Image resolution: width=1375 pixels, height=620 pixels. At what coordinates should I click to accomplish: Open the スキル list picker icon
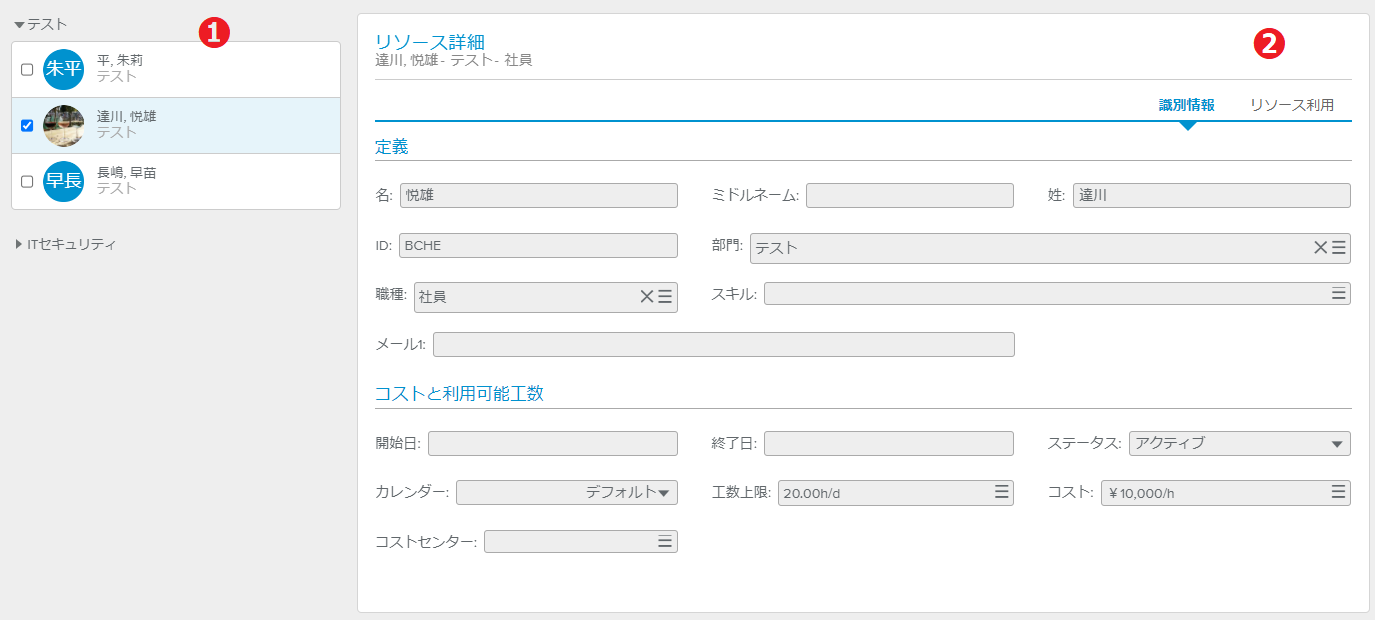tap(1338, 293)
